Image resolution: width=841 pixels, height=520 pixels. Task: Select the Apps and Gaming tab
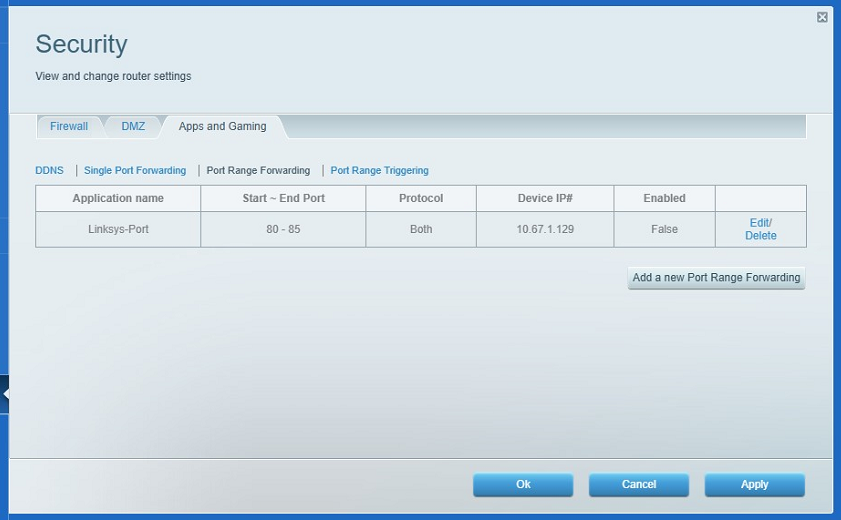(x=223, y=127)
